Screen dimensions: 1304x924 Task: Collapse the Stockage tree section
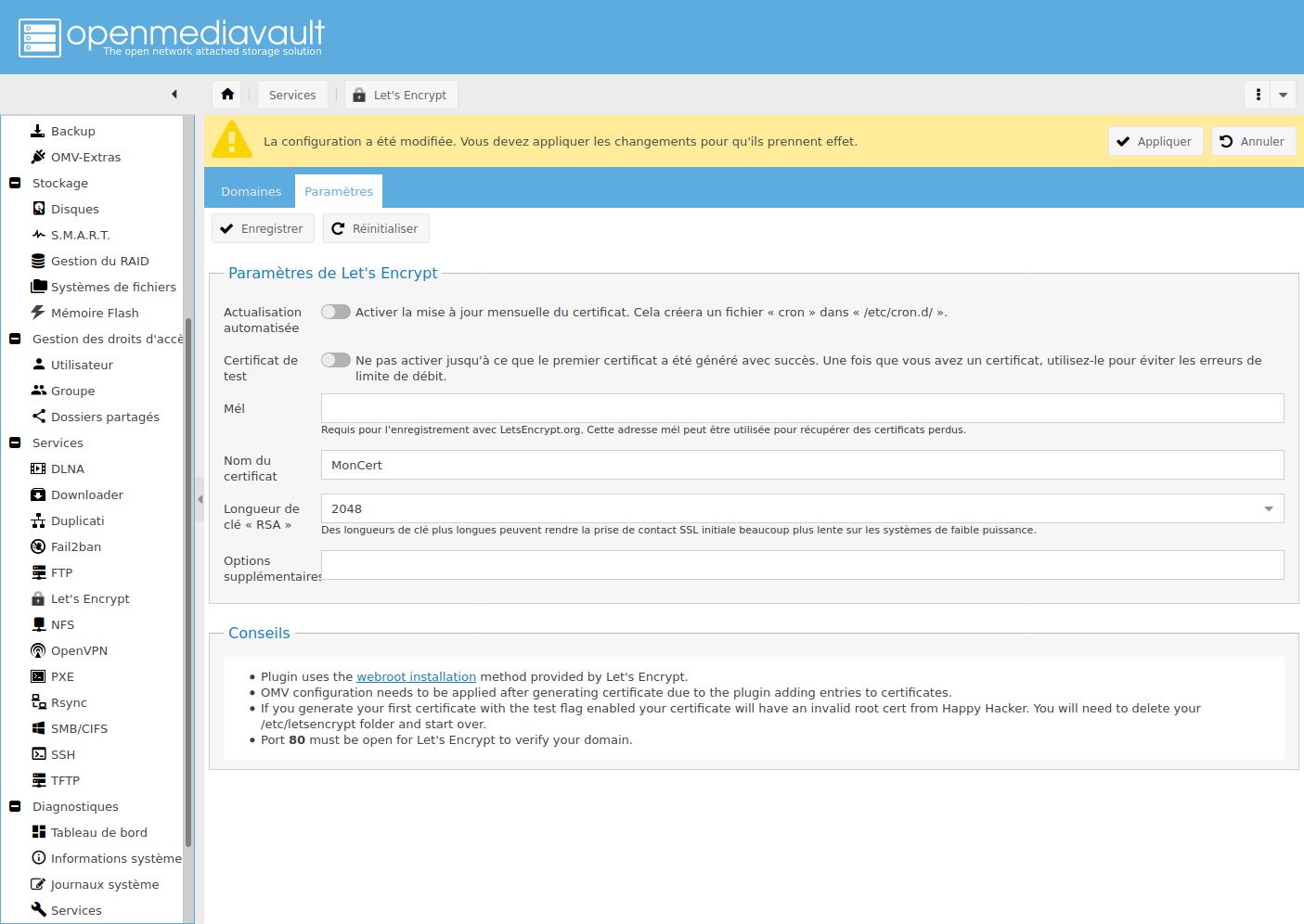tap(15, 184)
